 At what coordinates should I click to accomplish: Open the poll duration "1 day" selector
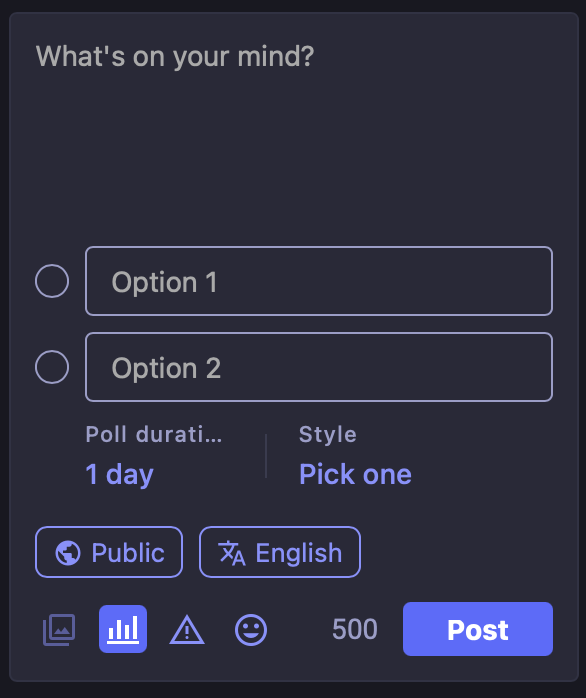click(x=119, y=475)
